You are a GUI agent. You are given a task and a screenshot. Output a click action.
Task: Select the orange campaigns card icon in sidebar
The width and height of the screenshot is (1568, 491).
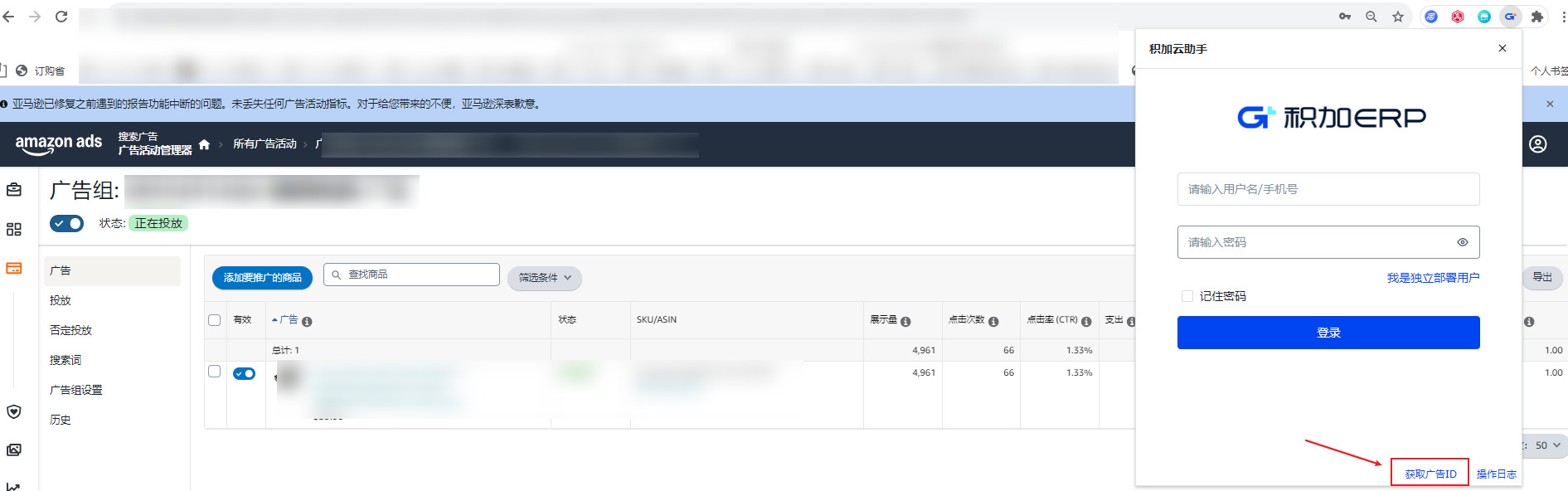pos(14,268)
